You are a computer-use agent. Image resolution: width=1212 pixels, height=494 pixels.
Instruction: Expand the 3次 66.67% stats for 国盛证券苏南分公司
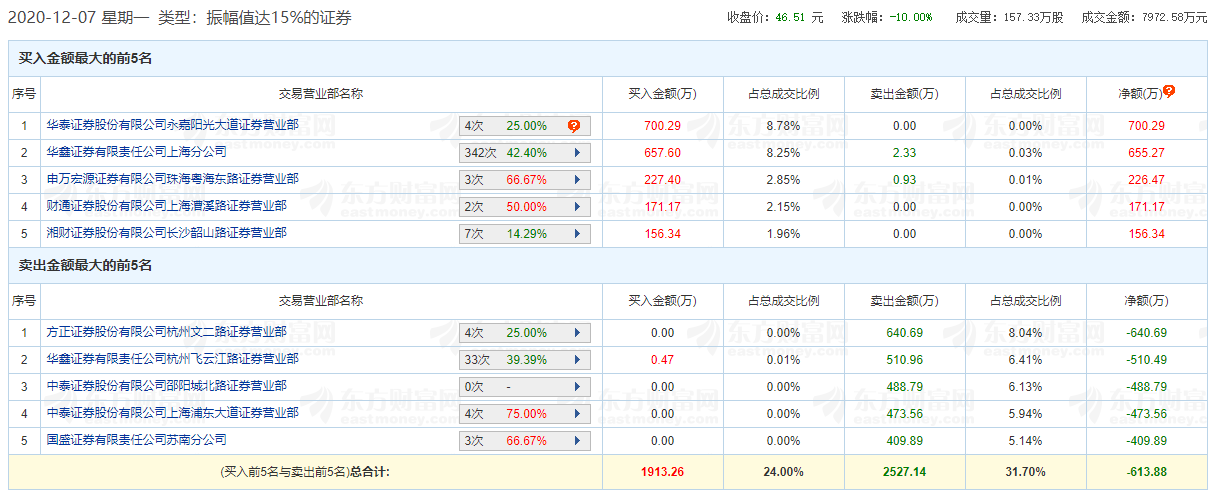pos(577,441)
